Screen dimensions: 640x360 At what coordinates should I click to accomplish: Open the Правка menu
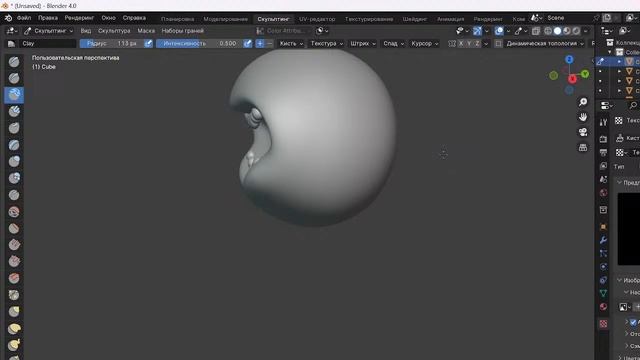[48, 18]
